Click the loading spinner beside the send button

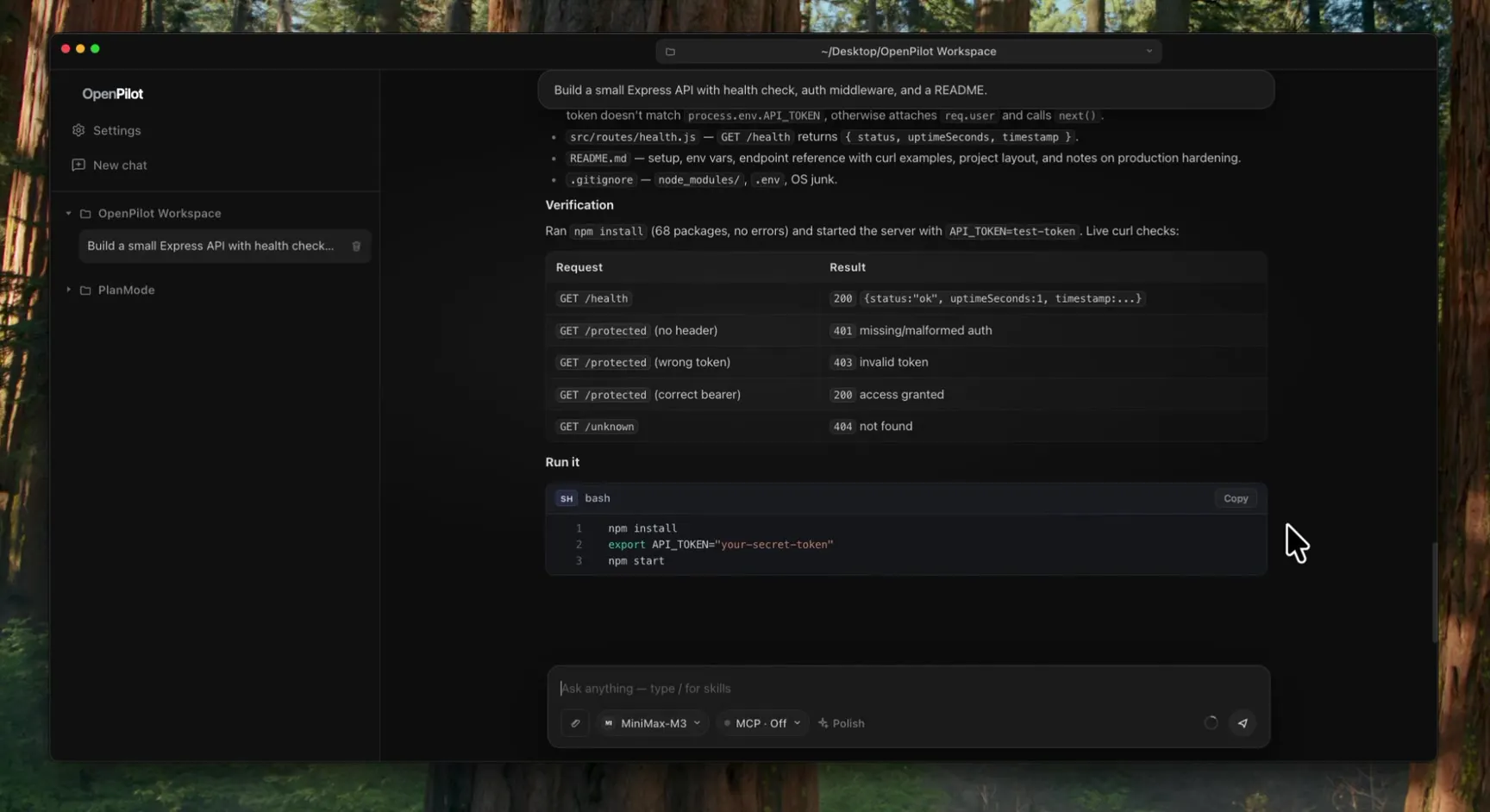1211,723
